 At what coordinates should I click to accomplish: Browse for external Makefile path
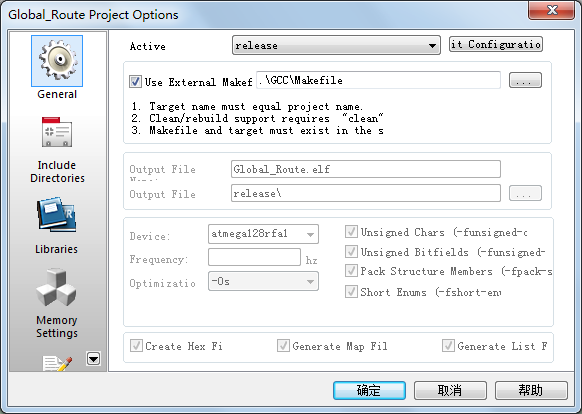[525, 80]
